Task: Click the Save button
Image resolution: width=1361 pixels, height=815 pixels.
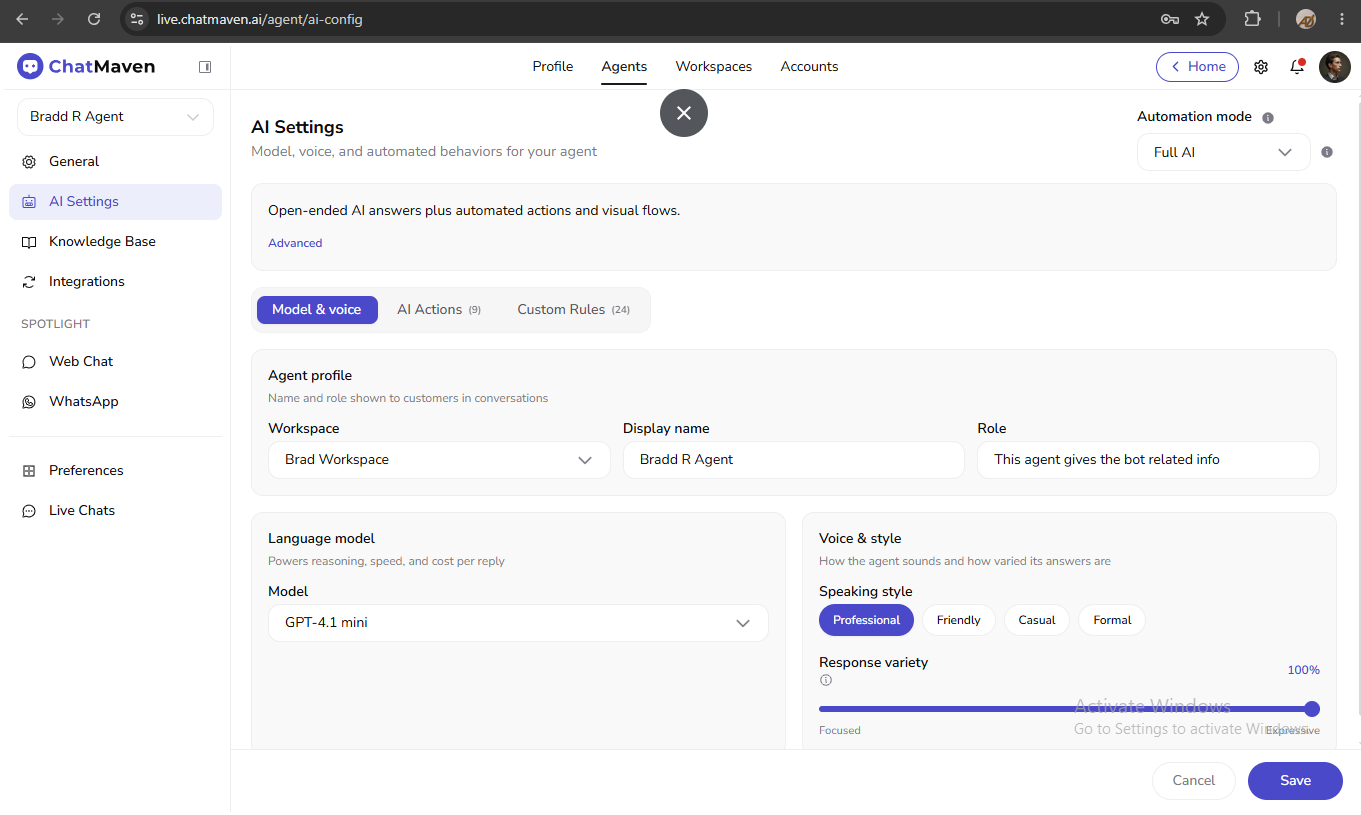Action: click(1295, 780)
